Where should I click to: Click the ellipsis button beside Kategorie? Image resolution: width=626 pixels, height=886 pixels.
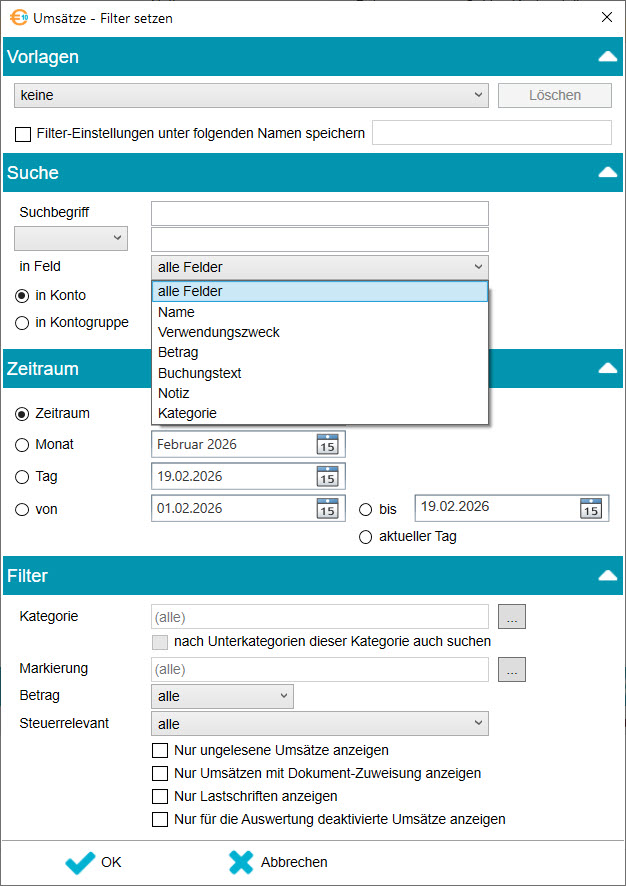pyautogui.click(x=512, y=617)
